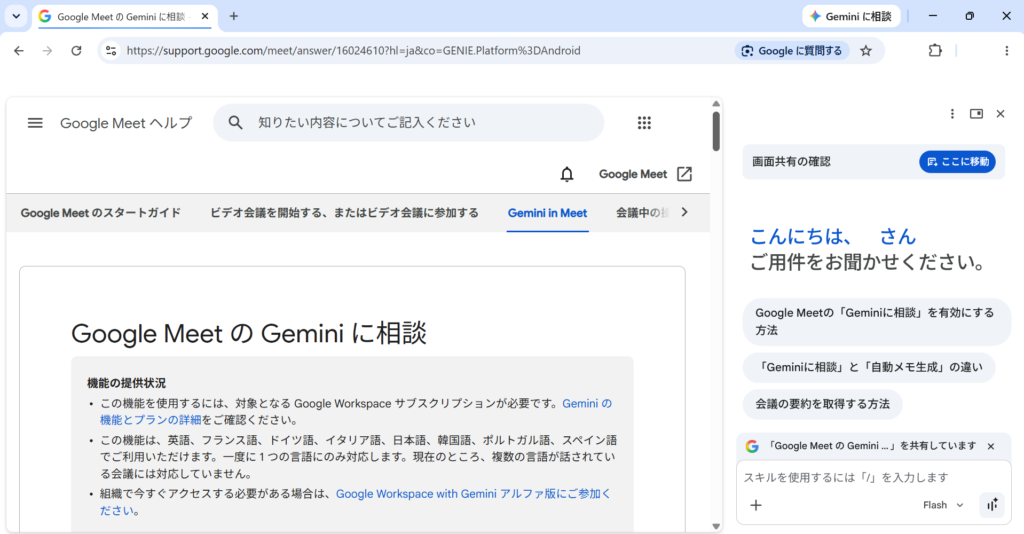
Task: Open the Google Meet external link
Action: point(645,174)
